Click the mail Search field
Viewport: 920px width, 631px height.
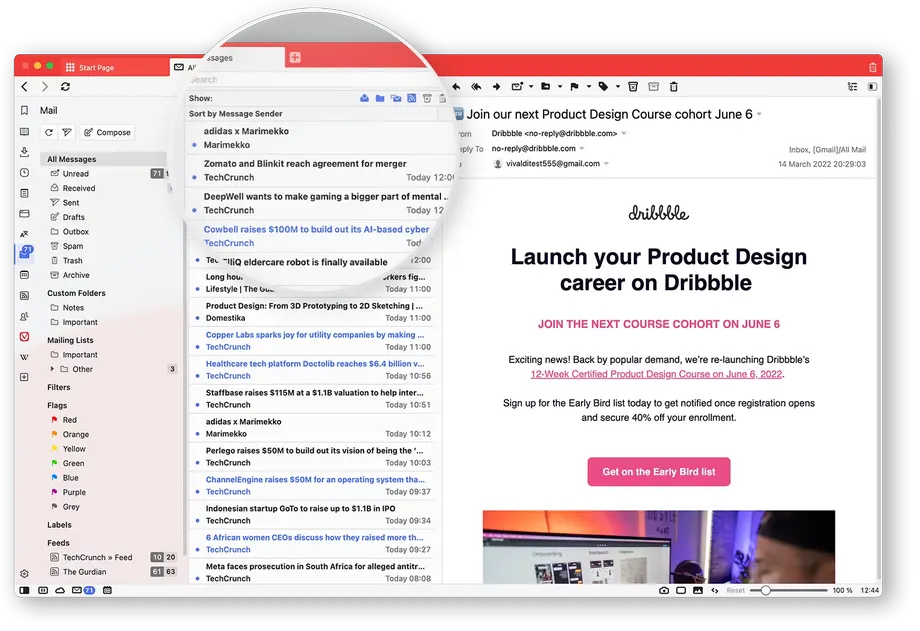click(313, 79)
